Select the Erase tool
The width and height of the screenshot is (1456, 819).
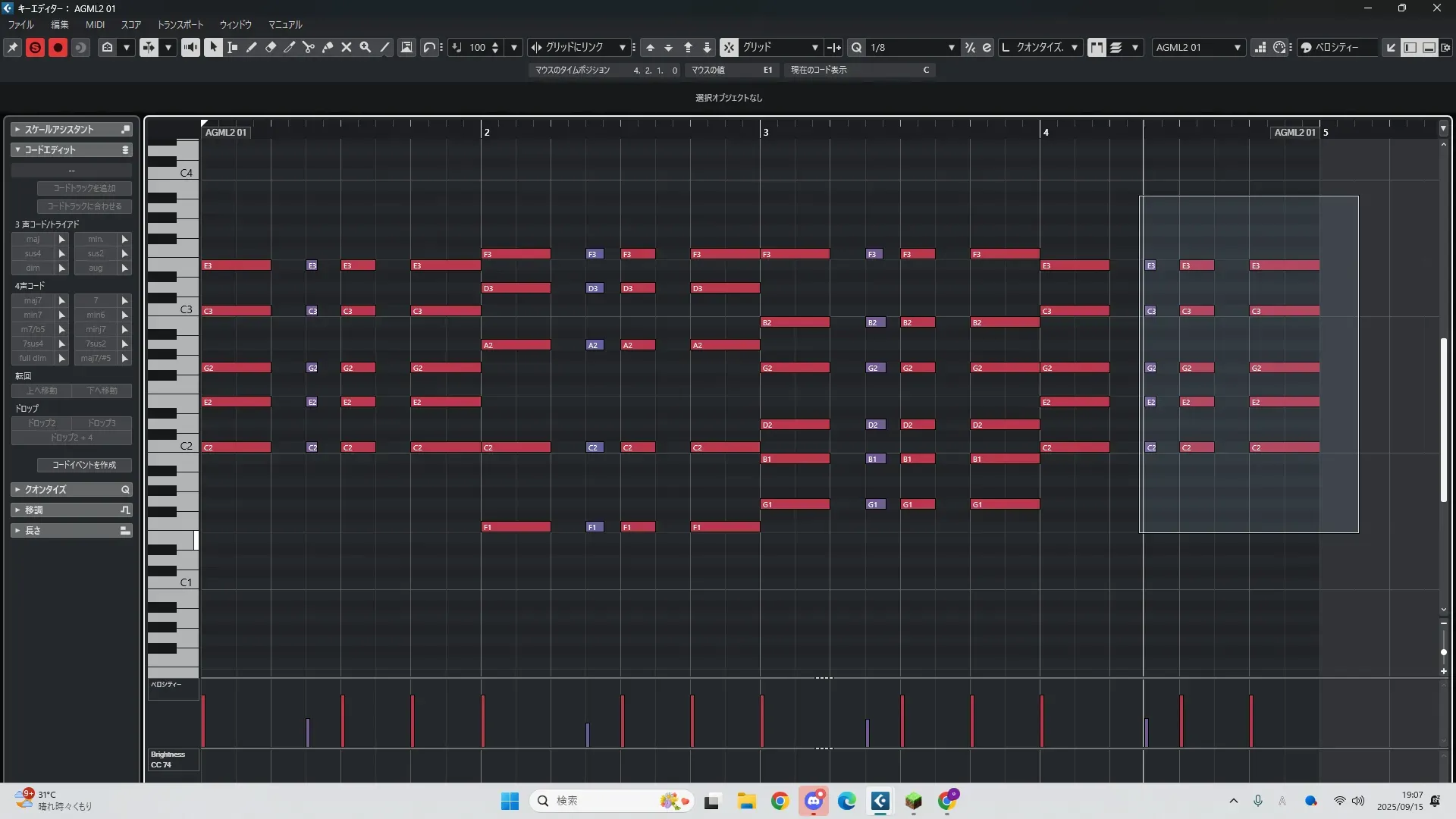(271, 47)
